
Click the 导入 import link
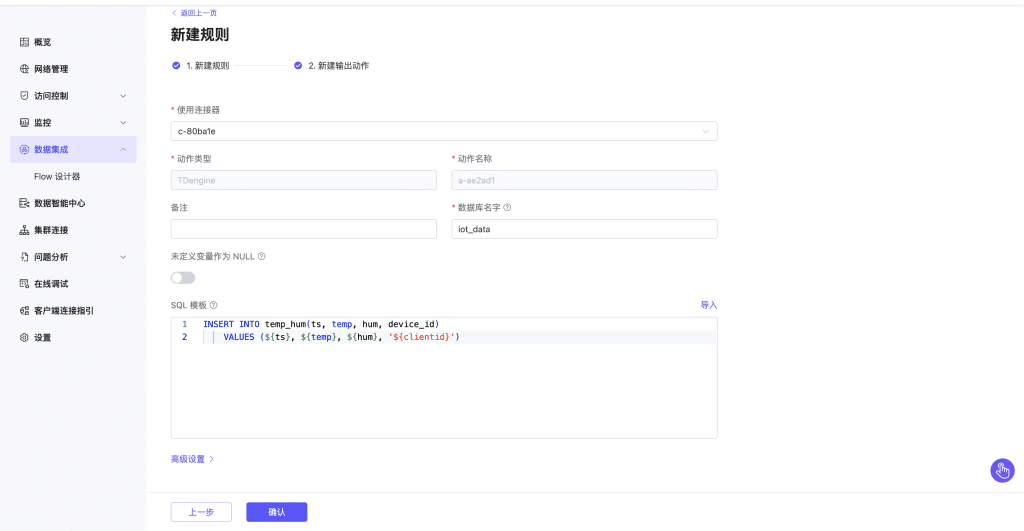pyautogui.click(x=708, y=305)
